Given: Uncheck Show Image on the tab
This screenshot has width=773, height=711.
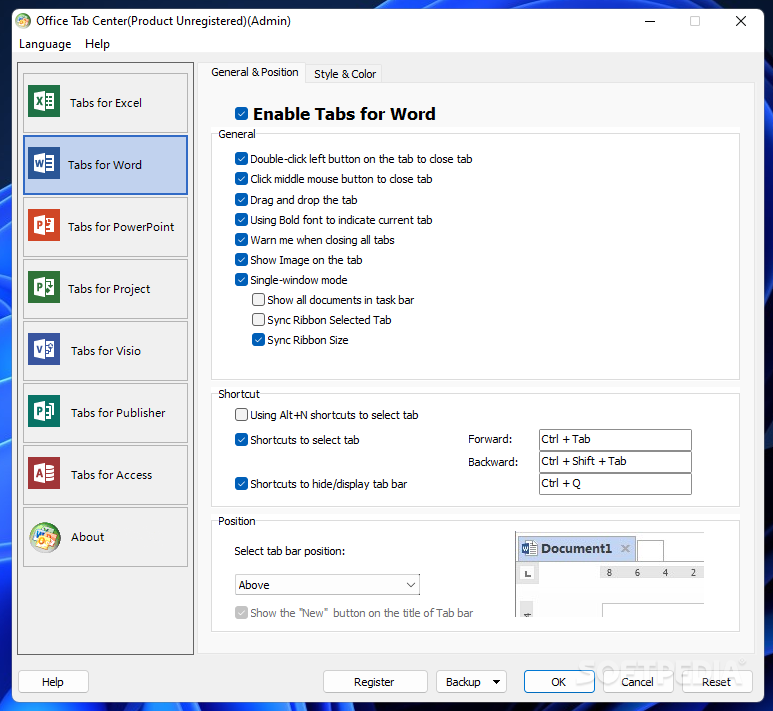Looking at the screenshot, I should coord(242,260).
